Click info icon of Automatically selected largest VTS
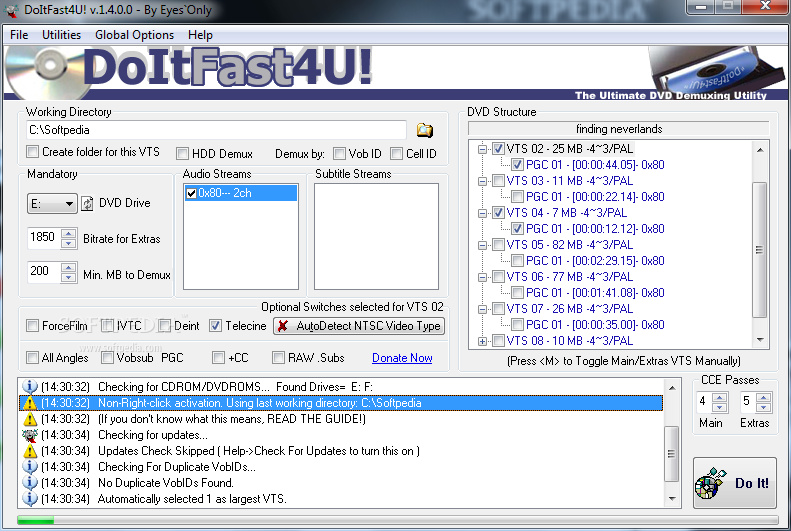Image resolution: width=791 pixels, height=531 pixels. tap(30, 499)
